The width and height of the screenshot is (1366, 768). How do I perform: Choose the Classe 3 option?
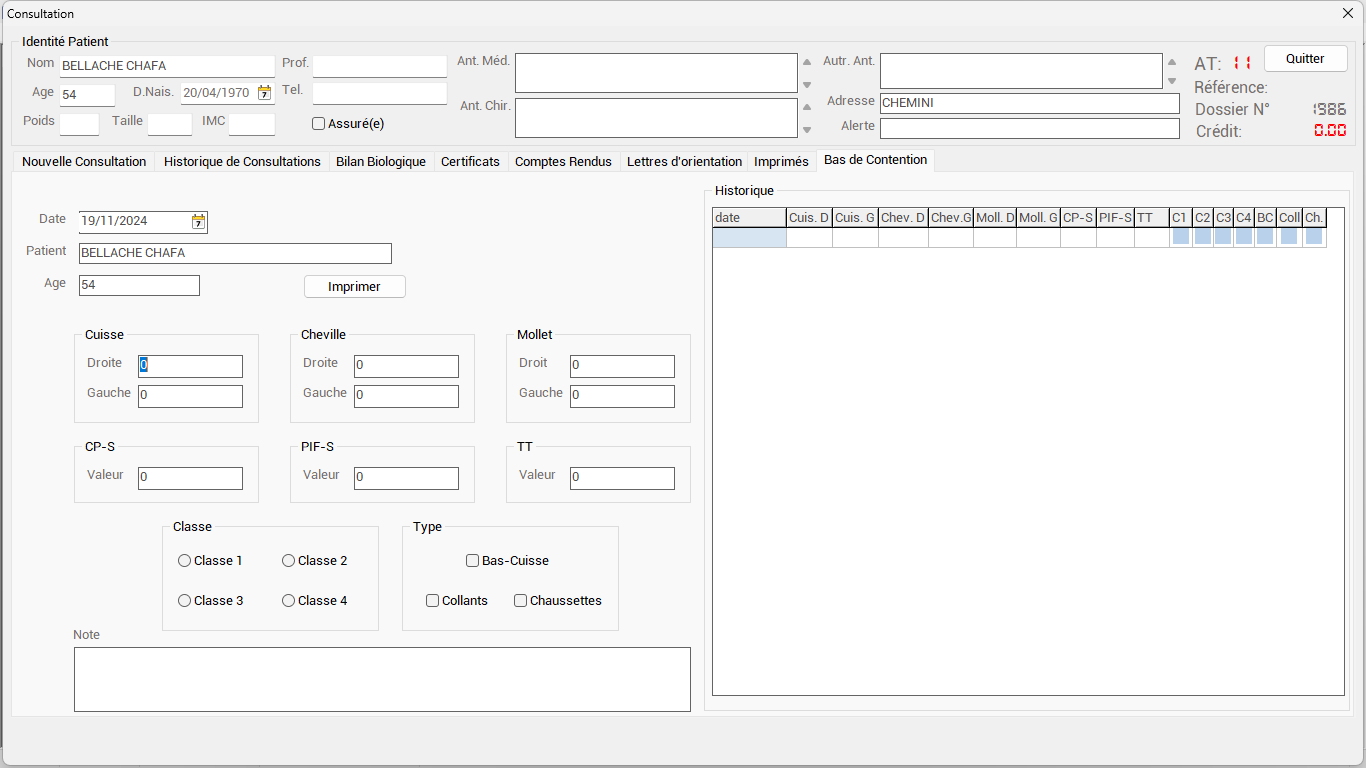pos(185,601)
